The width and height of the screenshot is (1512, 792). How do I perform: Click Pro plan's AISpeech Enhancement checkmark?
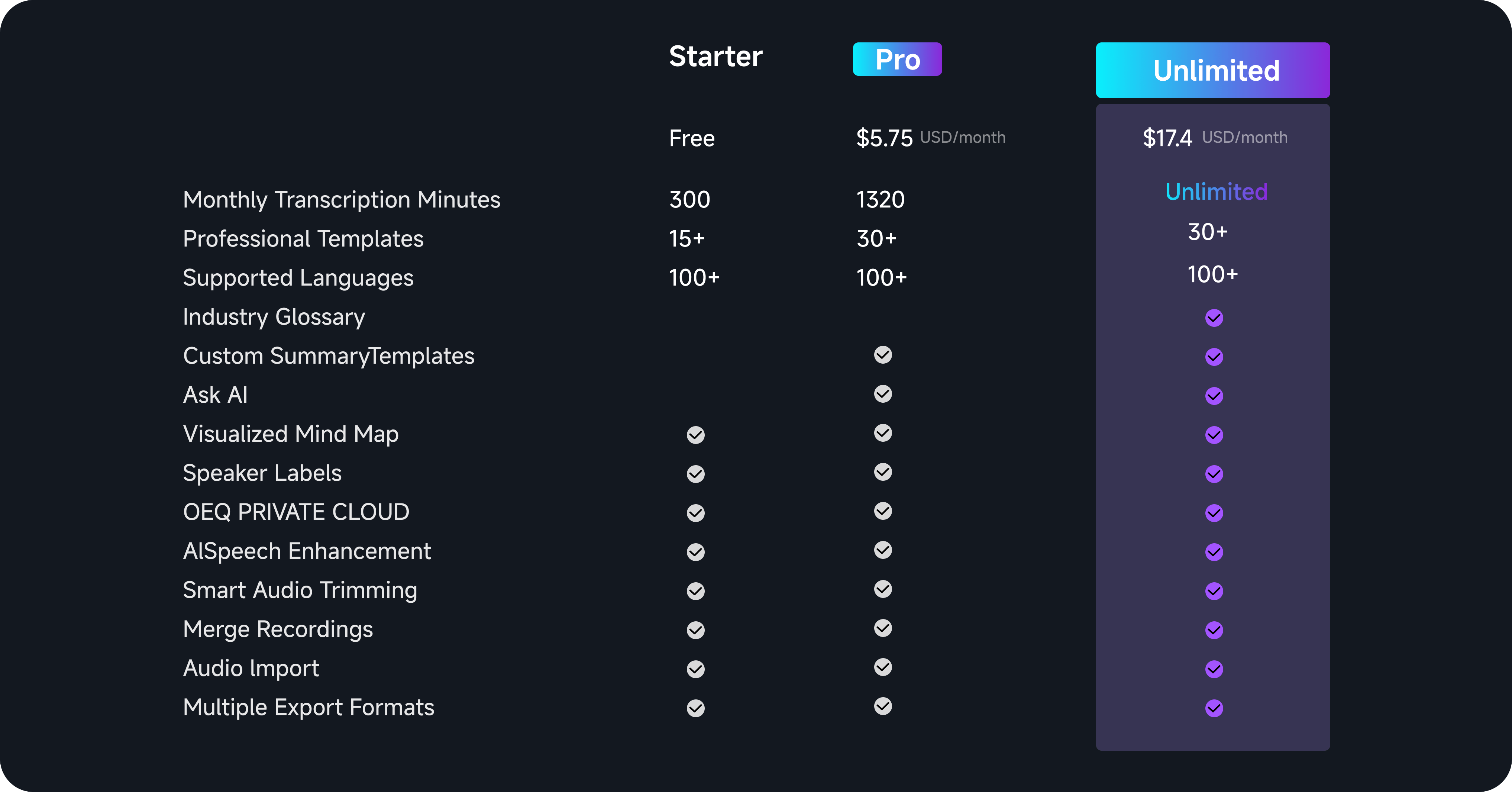[x=883, y=550]
